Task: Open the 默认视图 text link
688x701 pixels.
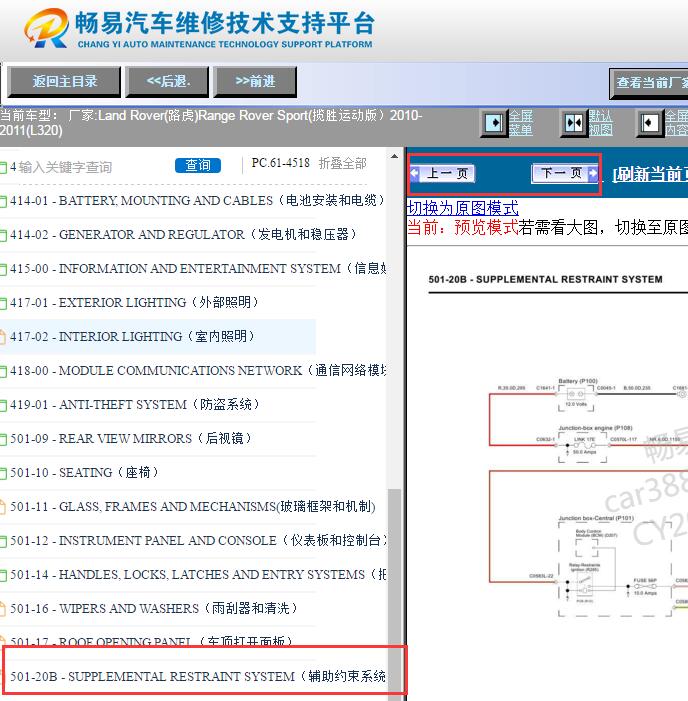Action: (600, 123)
